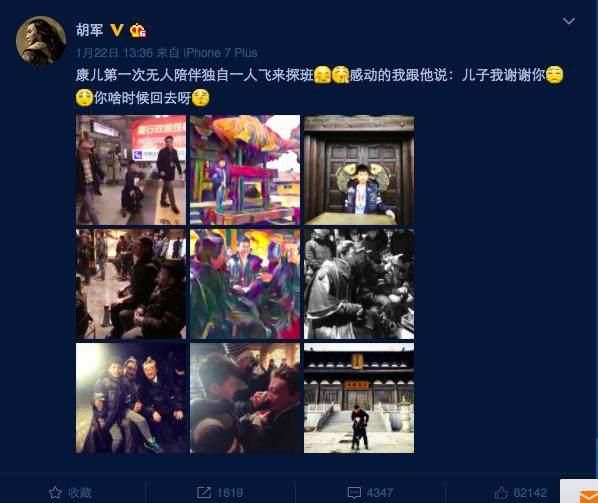The image size is (598, 503).
Task: Expand the post options chevron
Action: coord(569,21)
